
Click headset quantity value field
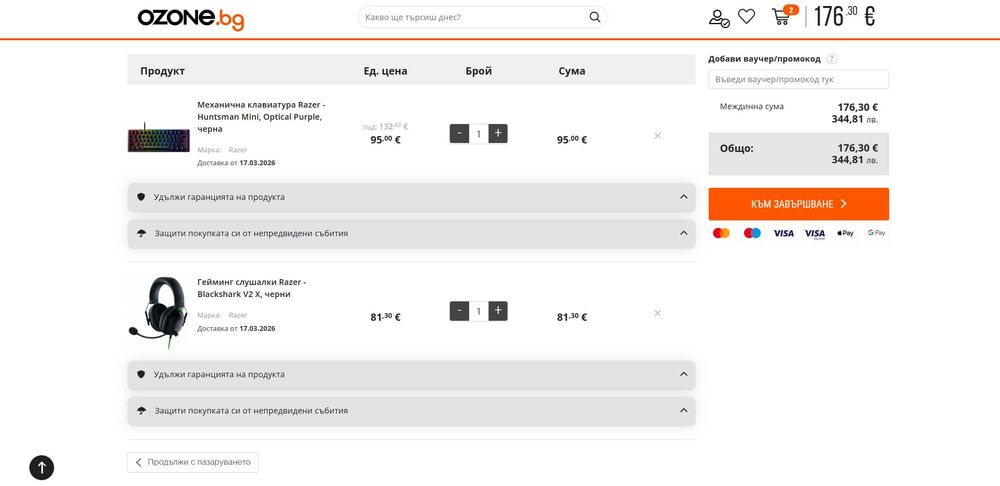tap(479, 311)
